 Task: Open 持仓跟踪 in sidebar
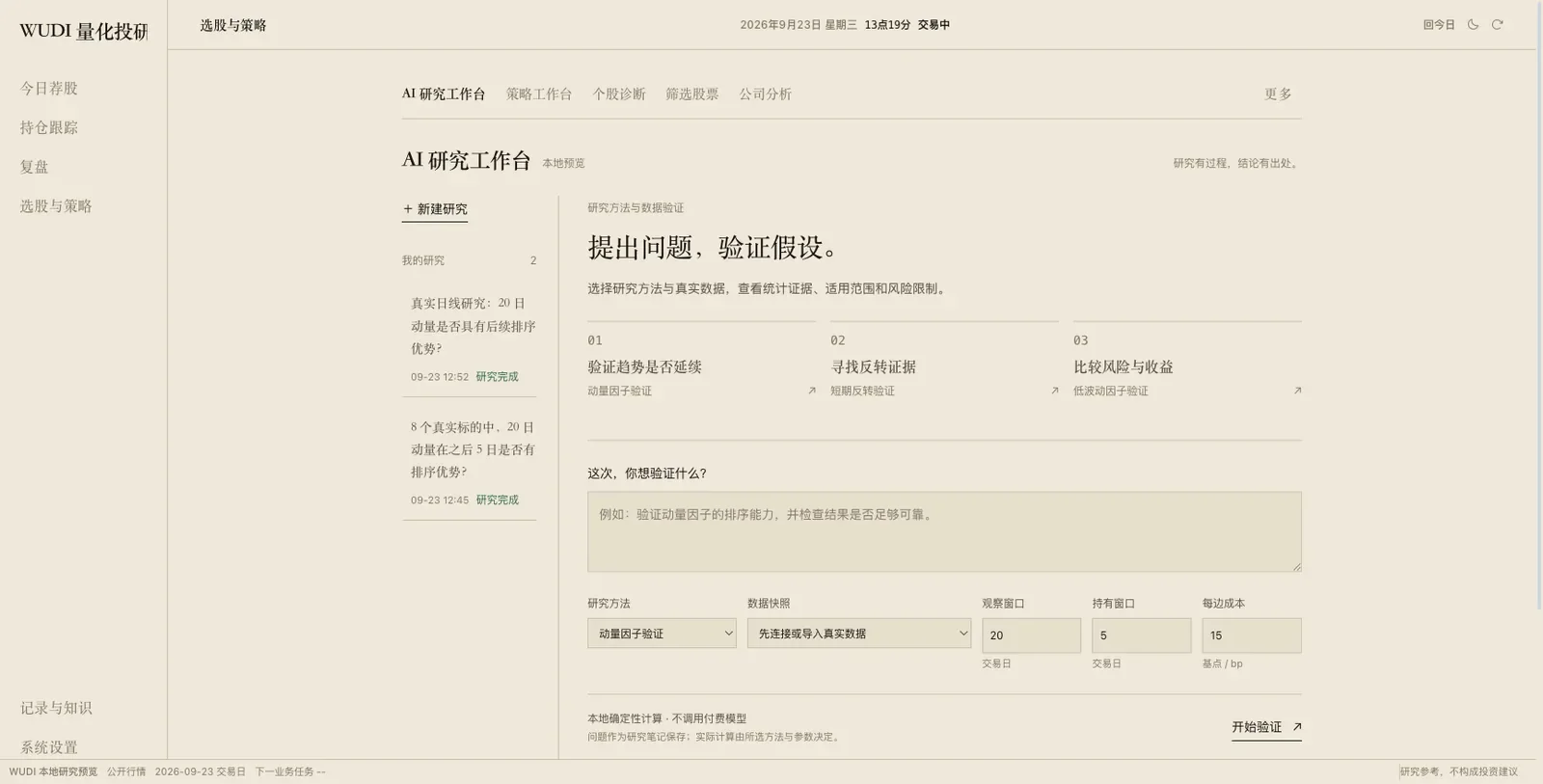49,127
